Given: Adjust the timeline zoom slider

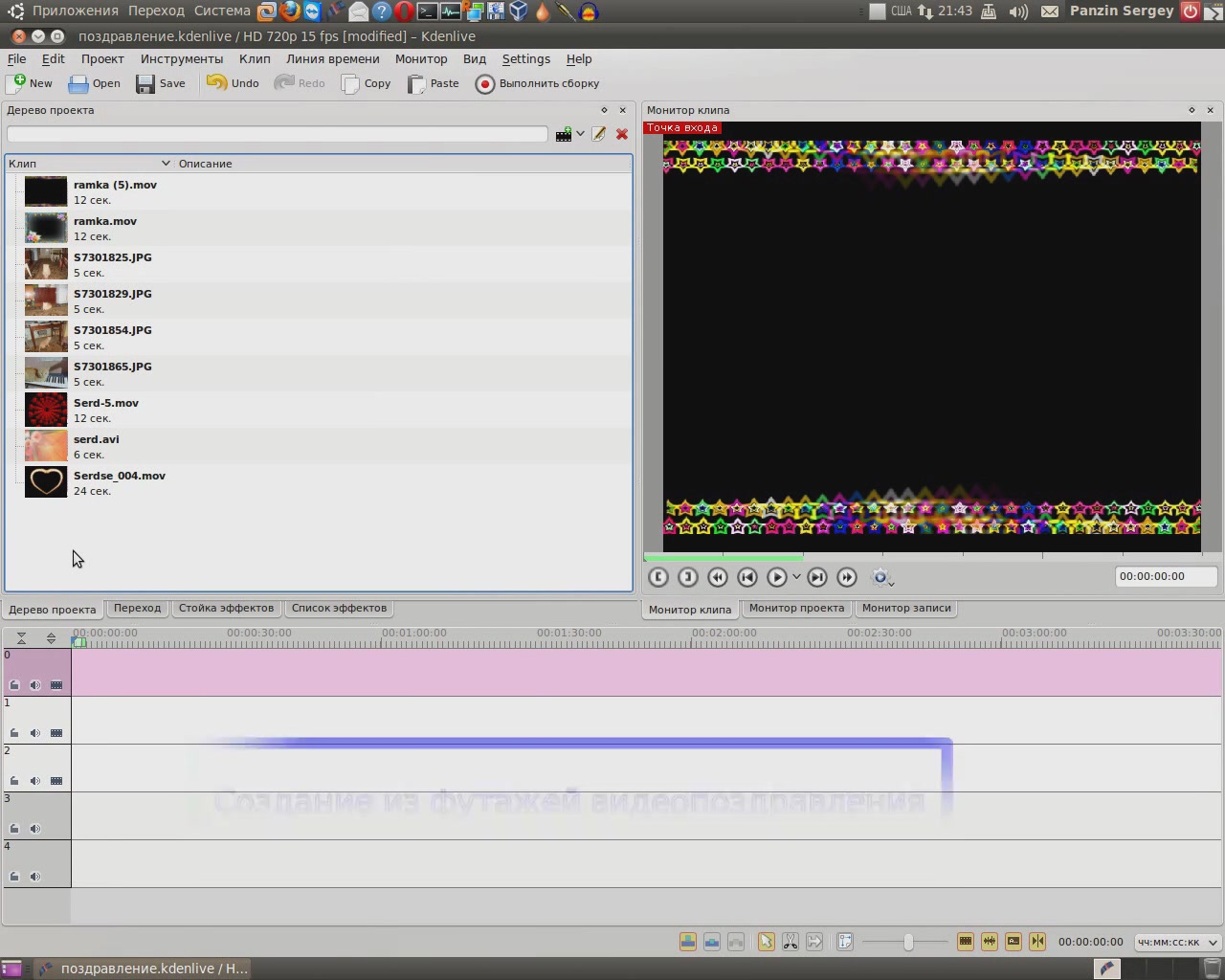Looking at the screenshot, I should pos(907,942).
